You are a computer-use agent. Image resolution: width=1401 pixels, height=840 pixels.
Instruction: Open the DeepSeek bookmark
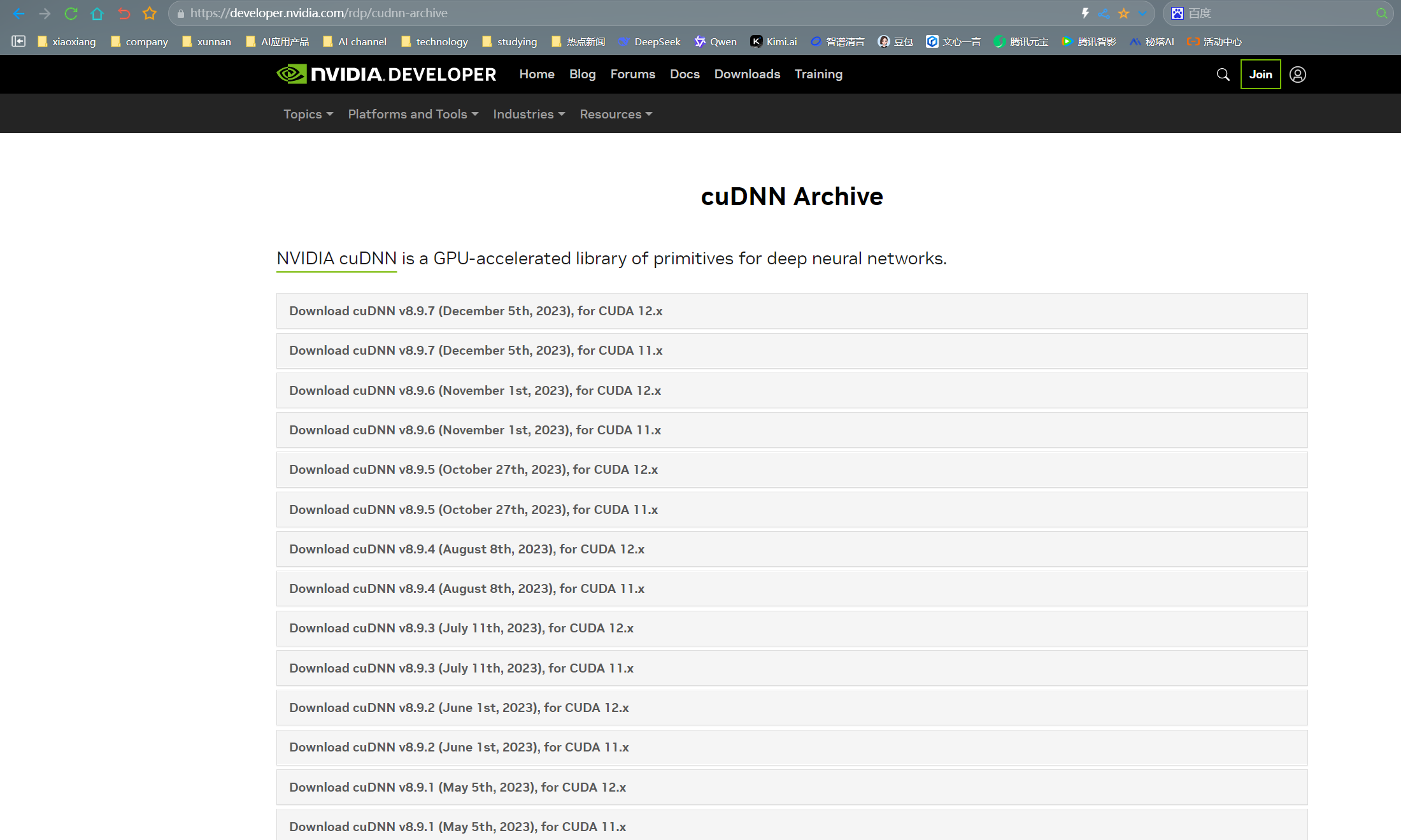click(x=650, y=41)
